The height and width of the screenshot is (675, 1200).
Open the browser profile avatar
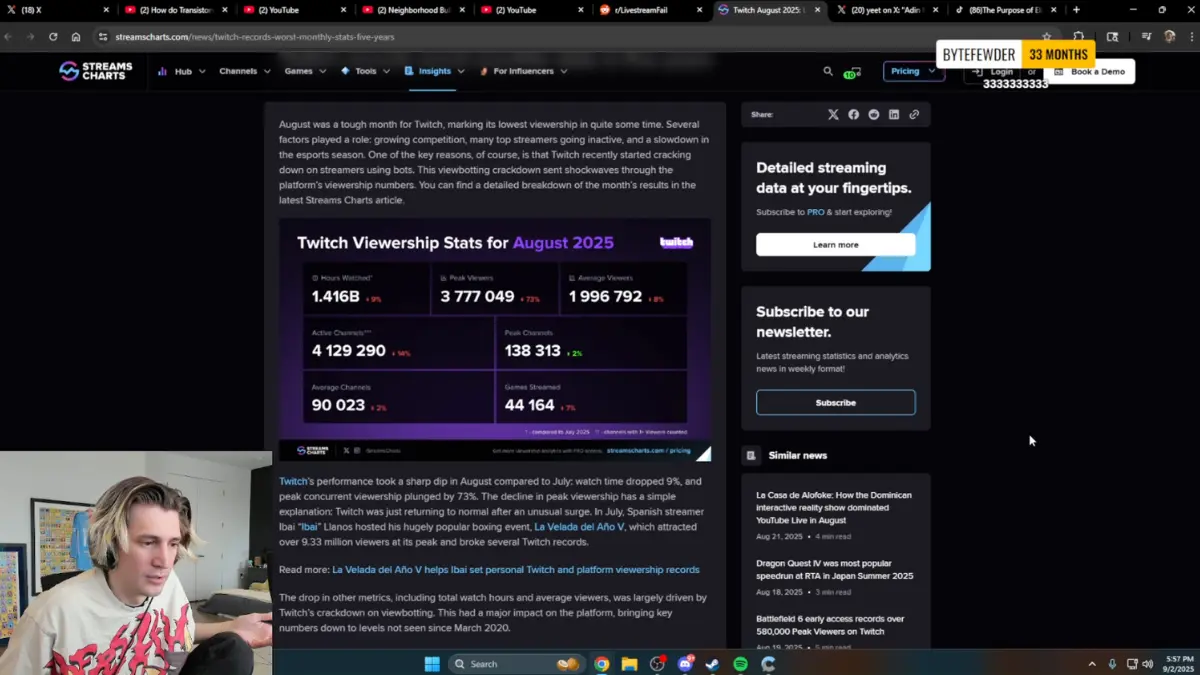(x=1169, y=37)
